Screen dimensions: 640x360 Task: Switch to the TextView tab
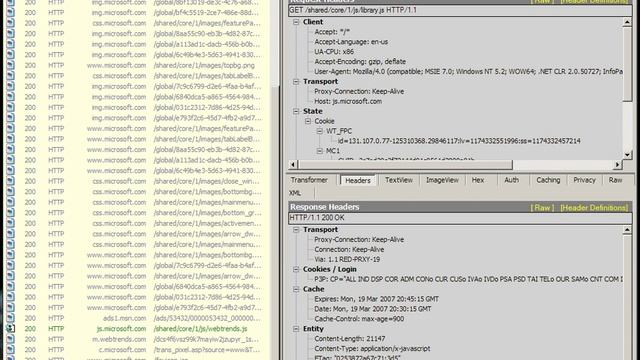coord(399,180)
